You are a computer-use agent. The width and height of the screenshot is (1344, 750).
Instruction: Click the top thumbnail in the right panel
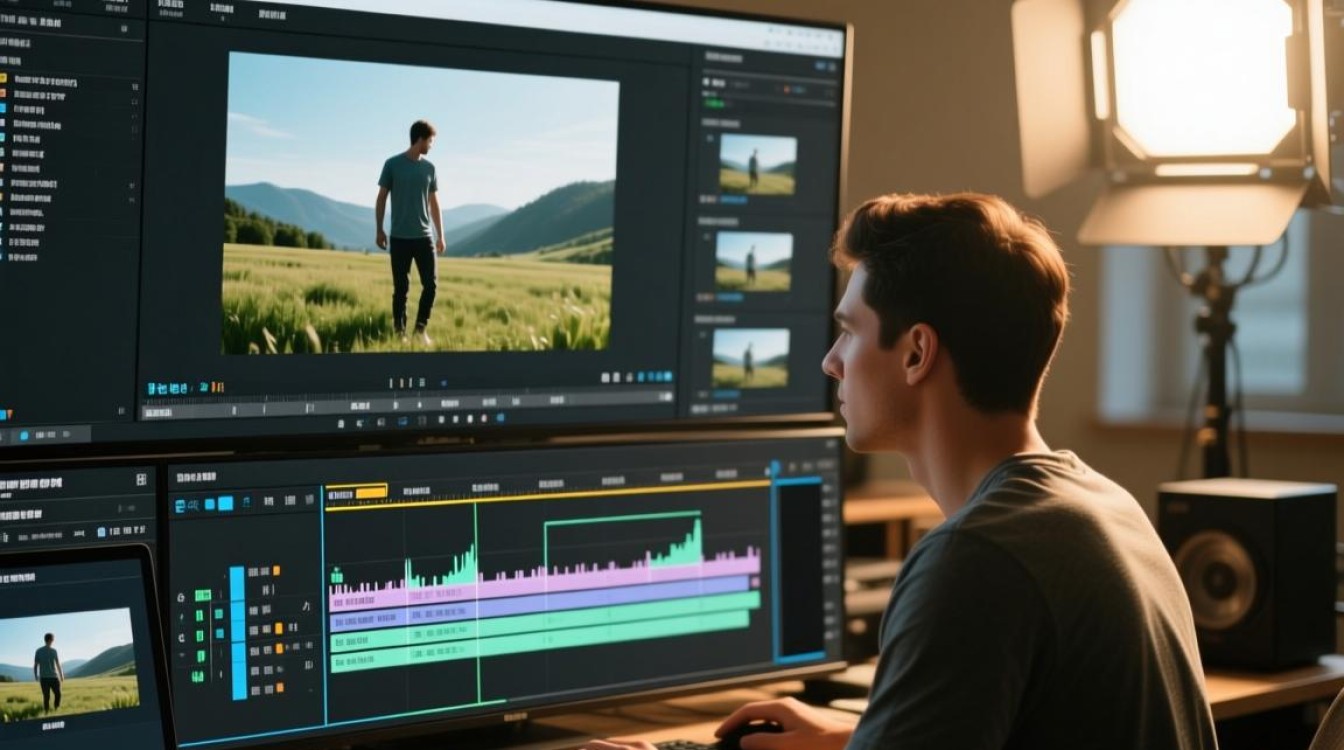click(x=758, y=165)
